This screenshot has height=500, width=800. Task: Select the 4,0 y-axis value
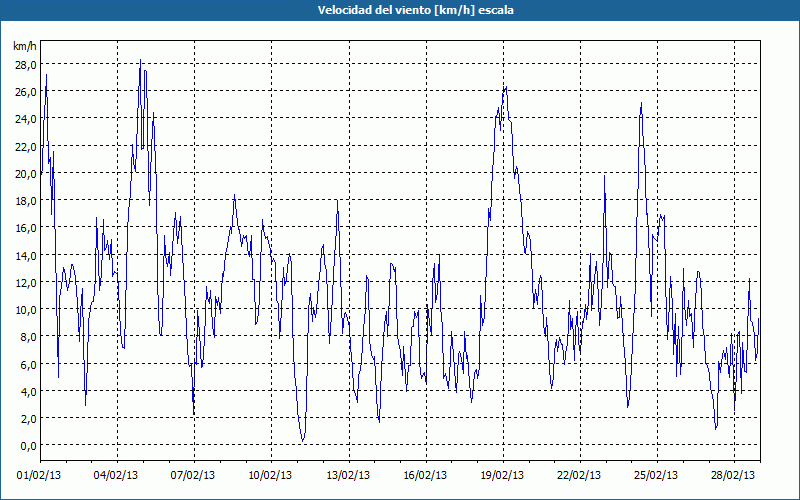point(28,391)
